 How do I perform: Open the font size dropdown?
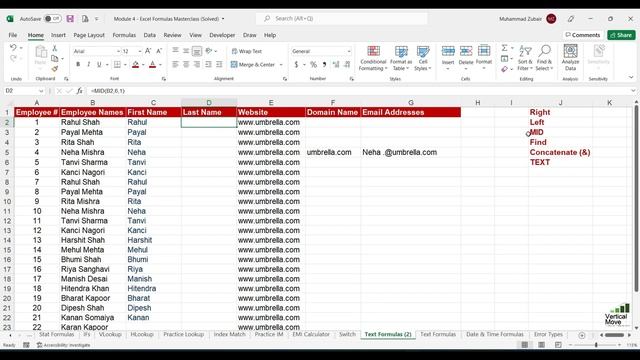click(140, 51)
